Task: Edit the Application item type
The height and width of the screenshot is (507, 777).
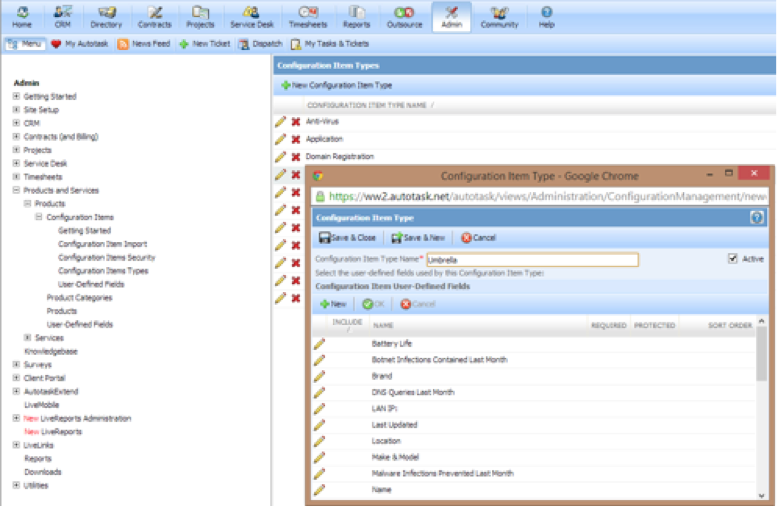Action: tap(280, 139)
